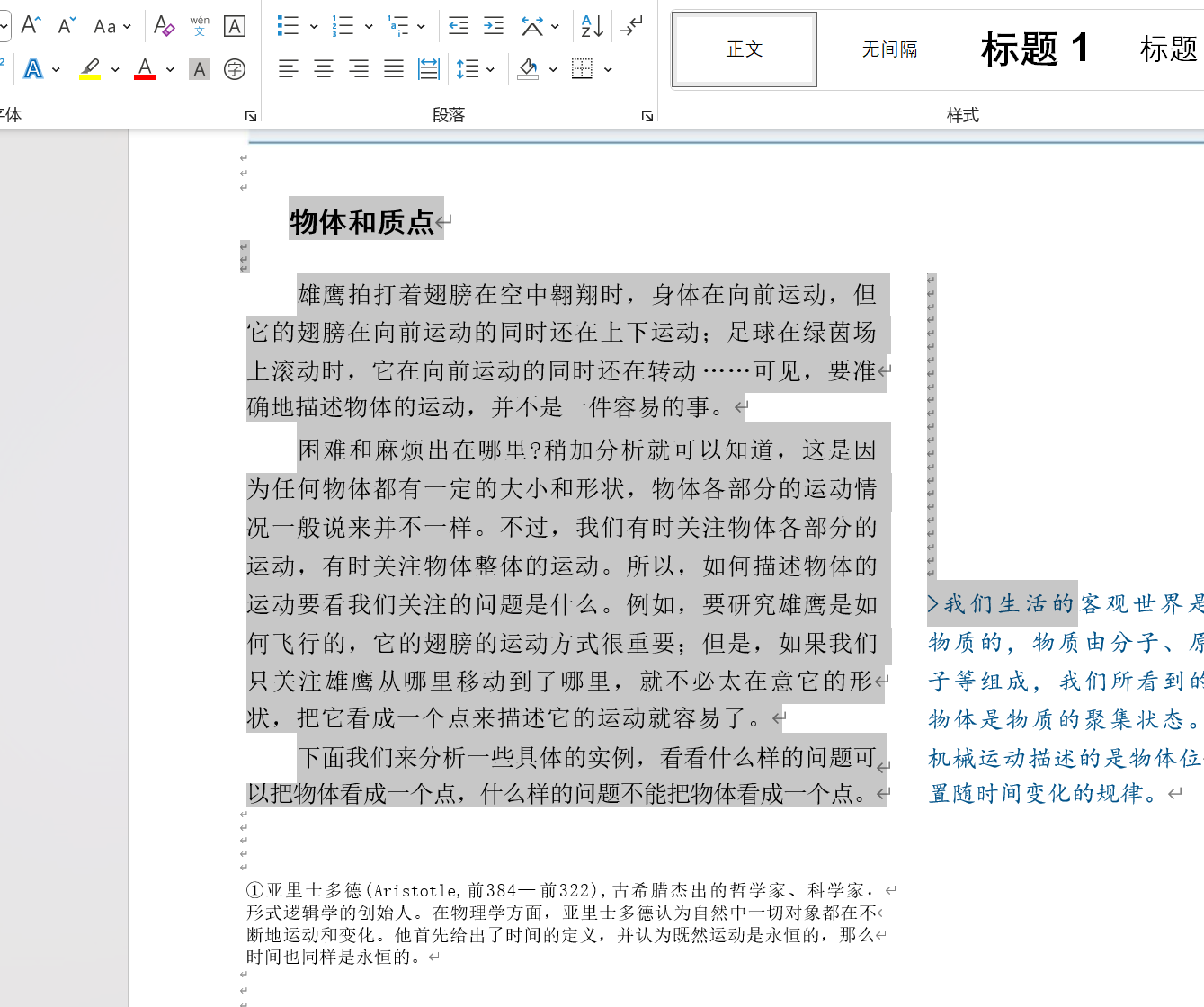
Task: Open multilevel list dropdown arrow
Action: tap(421, 26)
